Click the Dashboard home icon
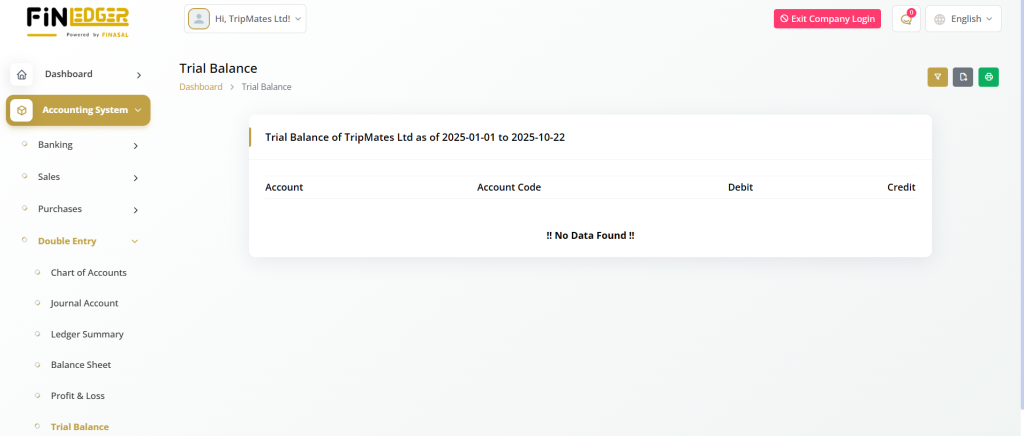This screenshot has height=436, width=1024. point(22,74)
